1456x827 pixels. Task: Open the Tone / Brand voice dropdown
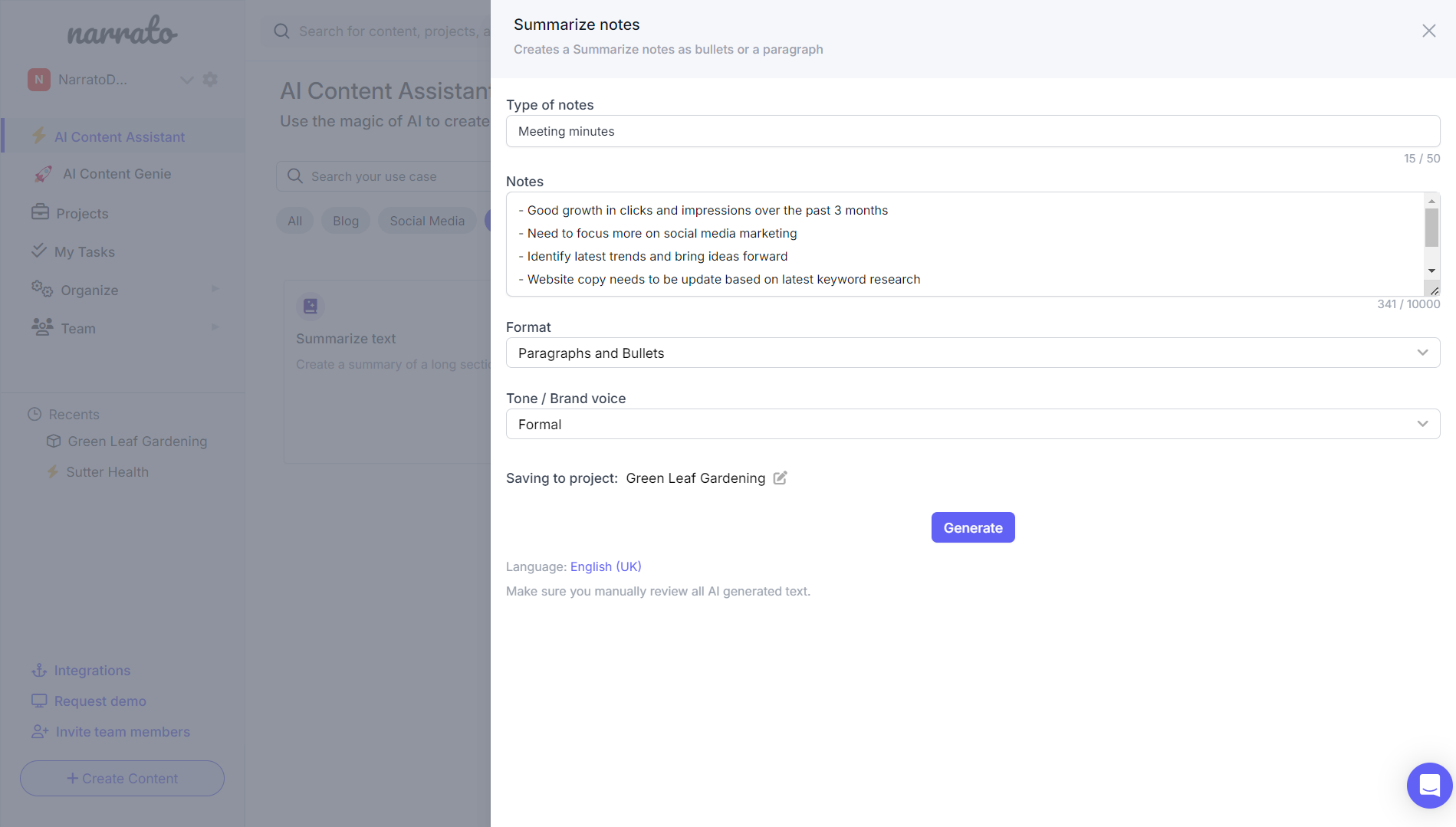[973, 424]
